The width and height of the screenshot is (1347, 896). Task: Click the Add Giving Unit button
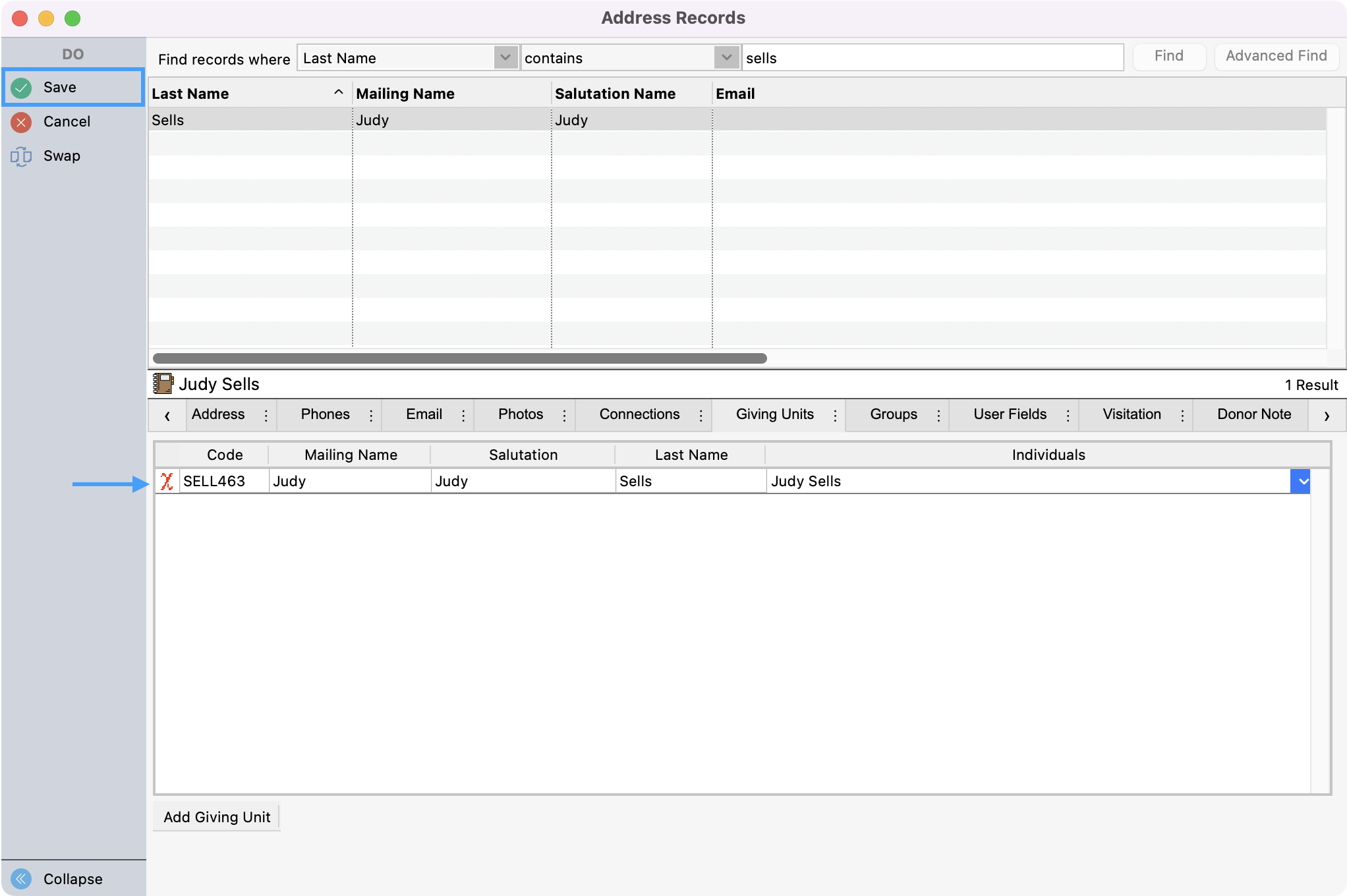(x=217, y=817)
